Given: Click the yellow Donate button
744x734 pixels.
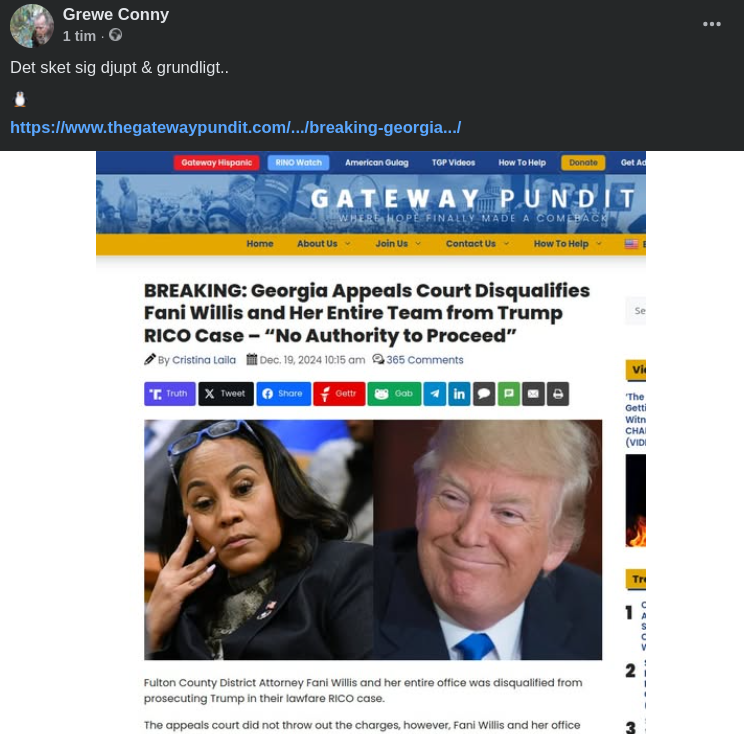Looking at the screenshot, I should click(x=583, y=163).
